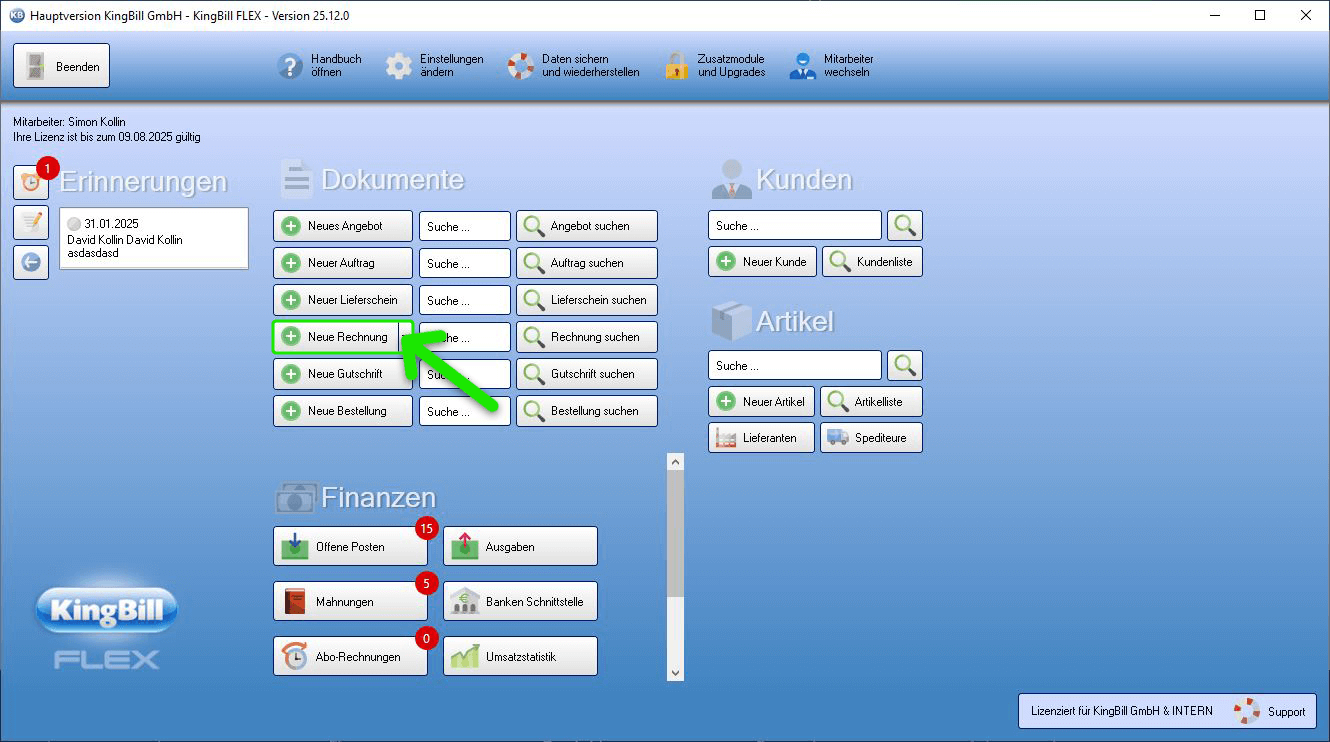Select the 31.01.2025 David Kollin reminder
This screenshot has height=742, width=1330.
coord(154,238)
